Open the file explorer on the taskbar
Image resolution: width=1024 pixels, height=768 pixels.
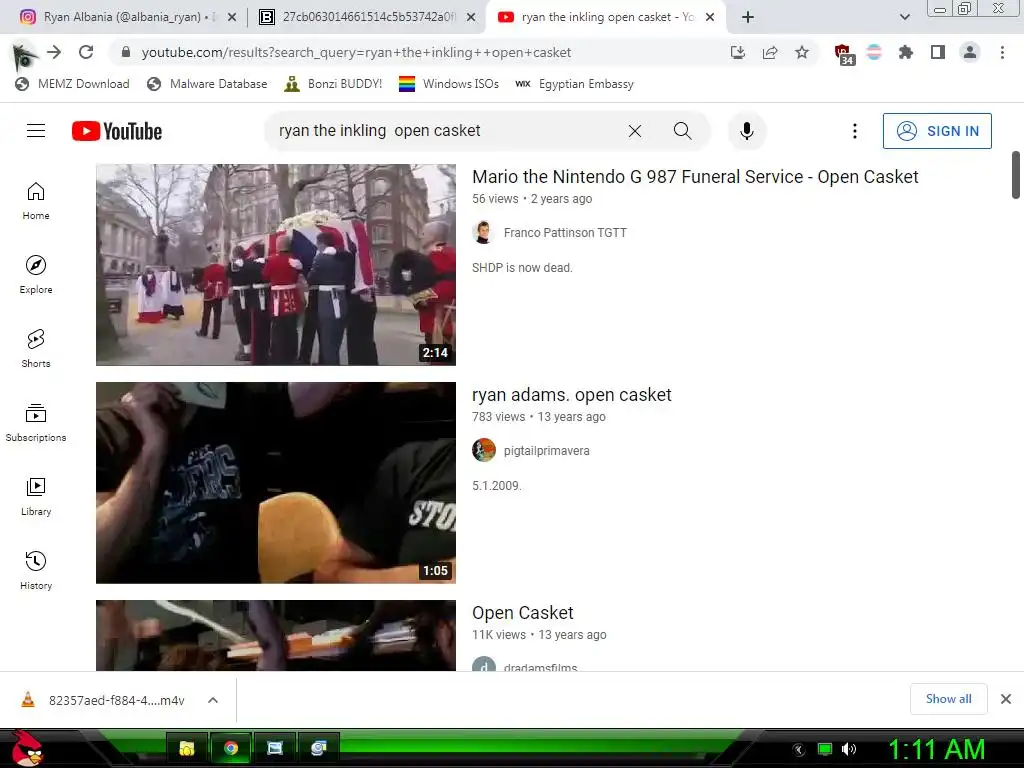(187, 748)
